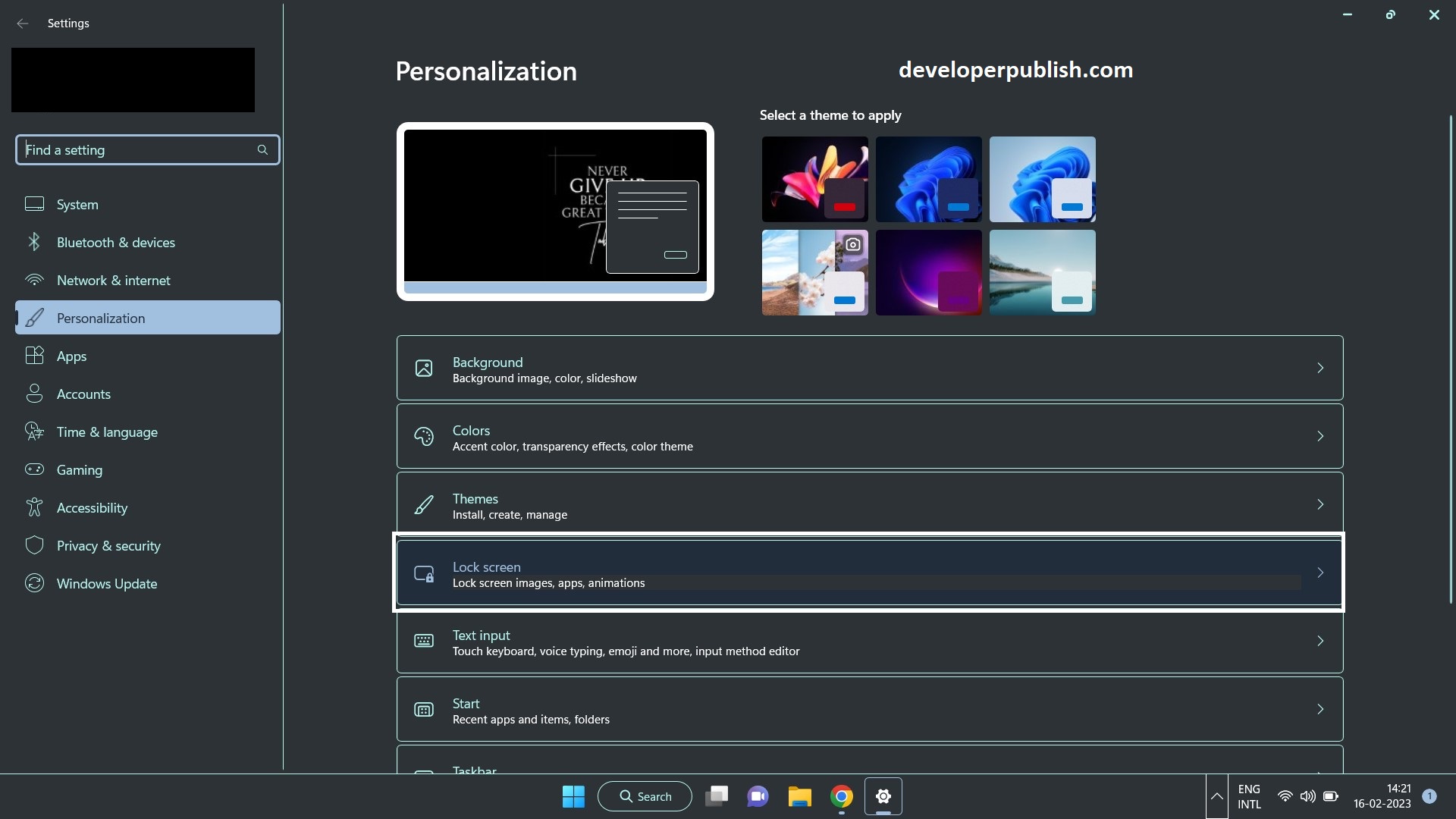The height and width of the screenshot is (819, 1456).
Task: Open Bluetooth & devices section
Action: [115, 243]
